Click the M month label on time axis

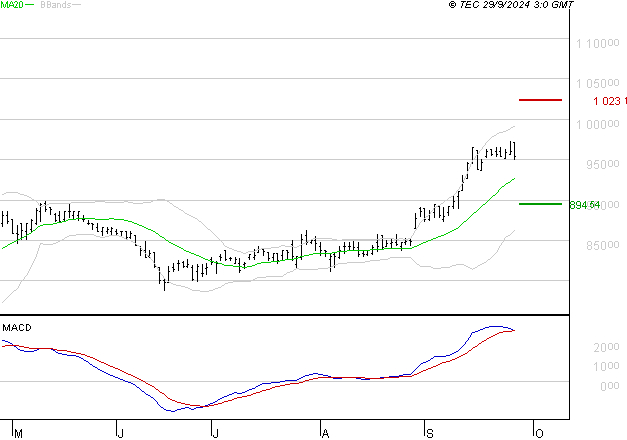click(x=18, y=434)
